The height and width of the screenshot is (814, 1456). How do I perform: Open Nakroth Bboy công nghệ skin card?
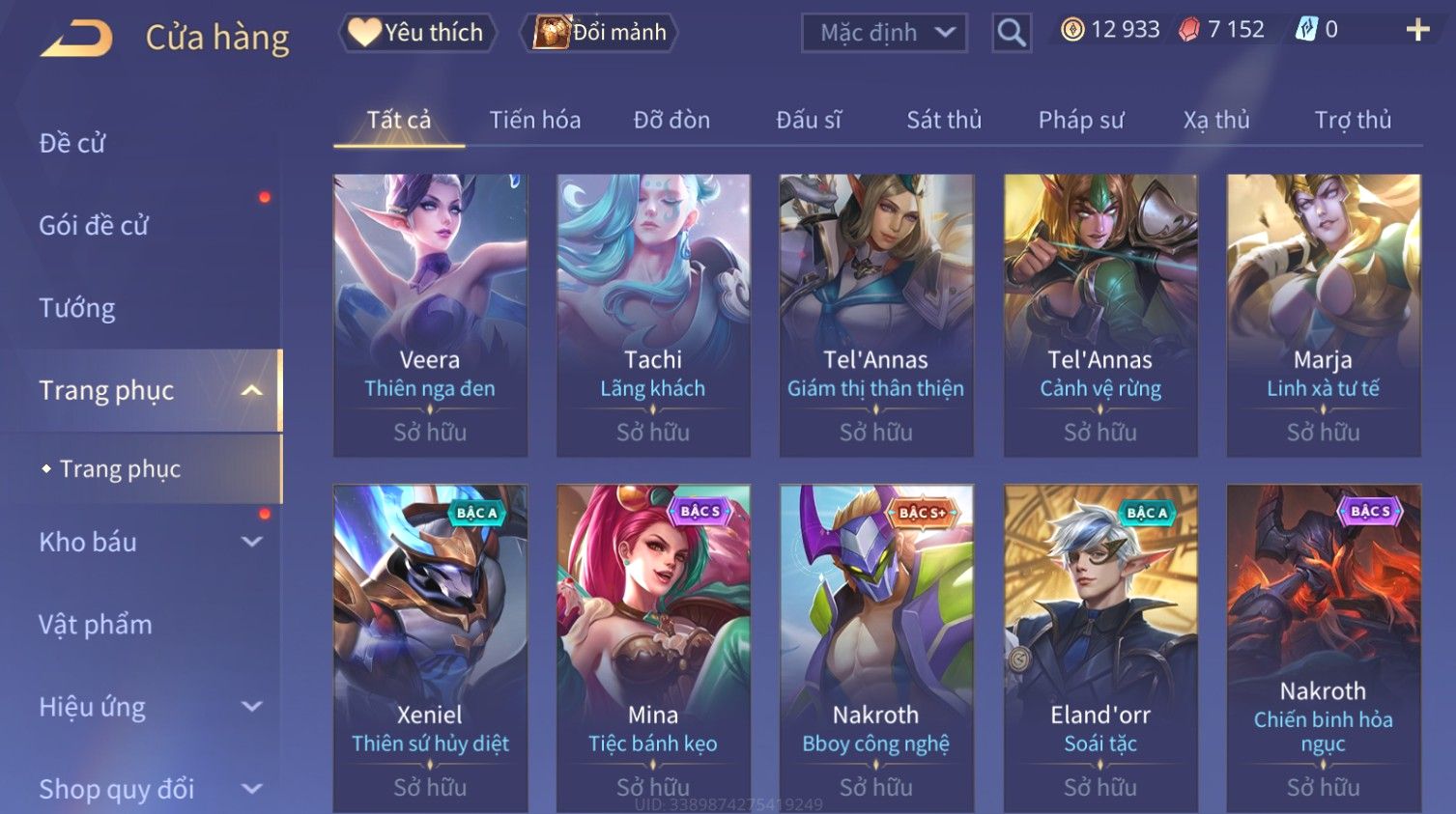[876, 649]
